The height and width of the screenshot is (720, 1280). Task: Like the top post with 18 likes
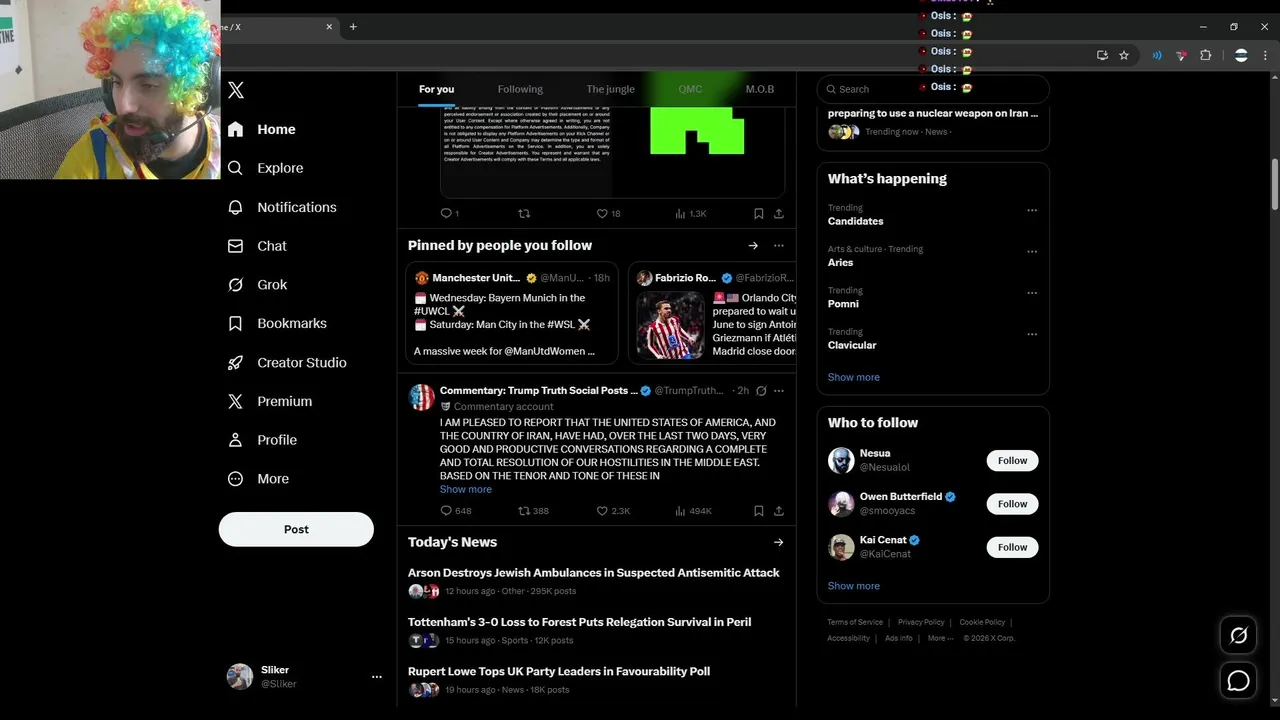pos(608,213)
